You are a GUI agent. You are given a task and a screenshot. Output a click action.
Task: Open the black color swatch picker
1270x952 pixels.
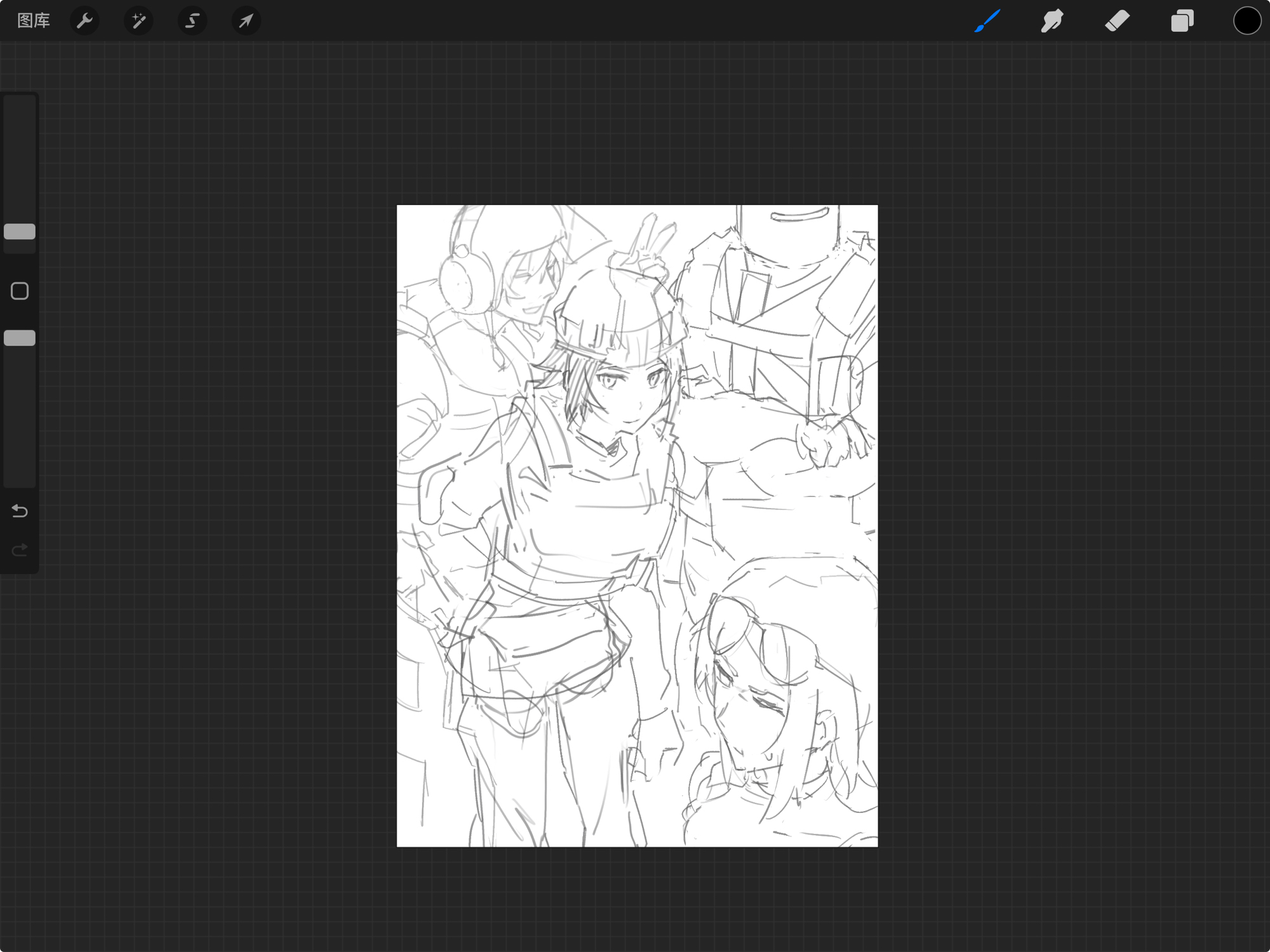click(x=1247, y=21)
